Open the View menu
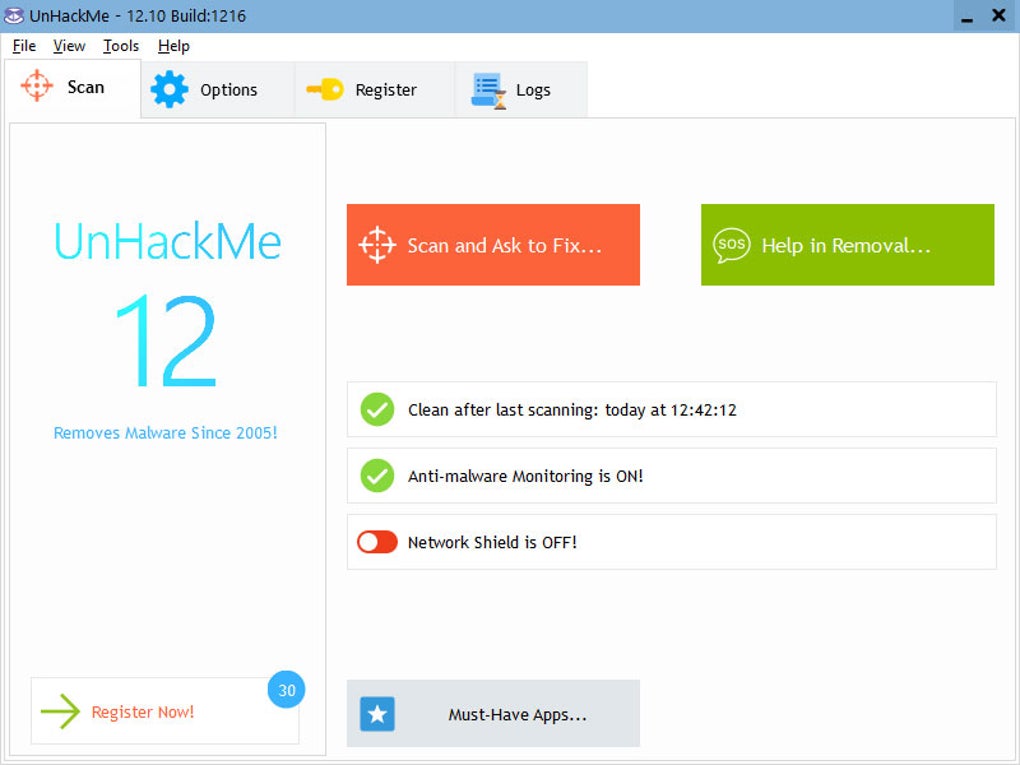1020x765 pixels. pos(69,46)
